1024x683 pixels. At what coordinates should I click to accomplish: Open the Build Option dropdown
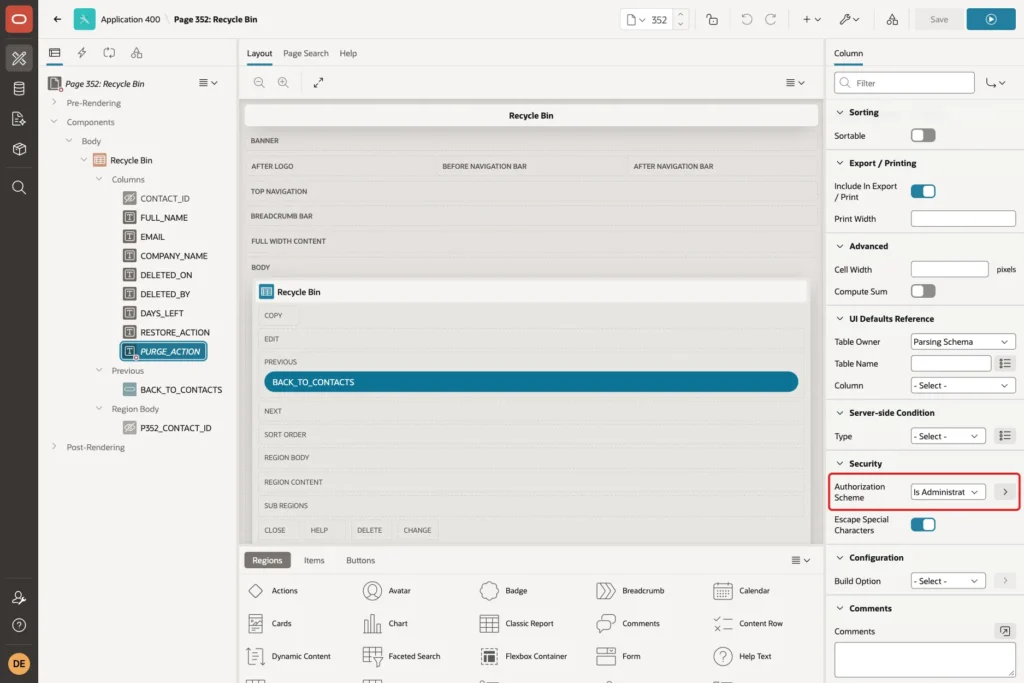pos(948,580)
